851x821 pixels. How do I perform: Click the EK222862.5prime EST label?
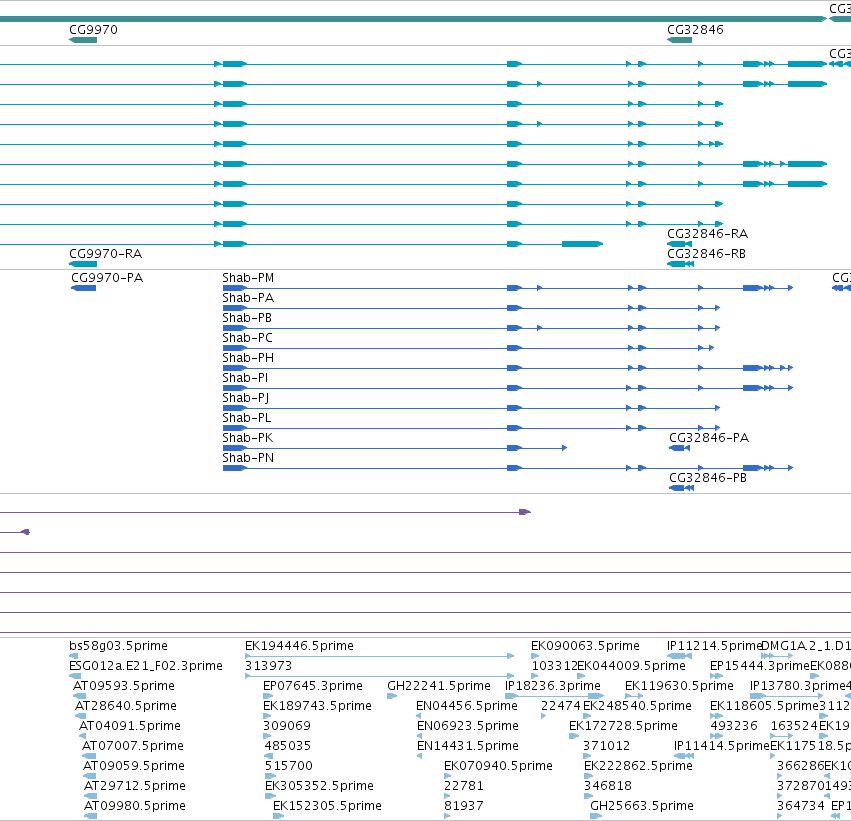point(638,766)
